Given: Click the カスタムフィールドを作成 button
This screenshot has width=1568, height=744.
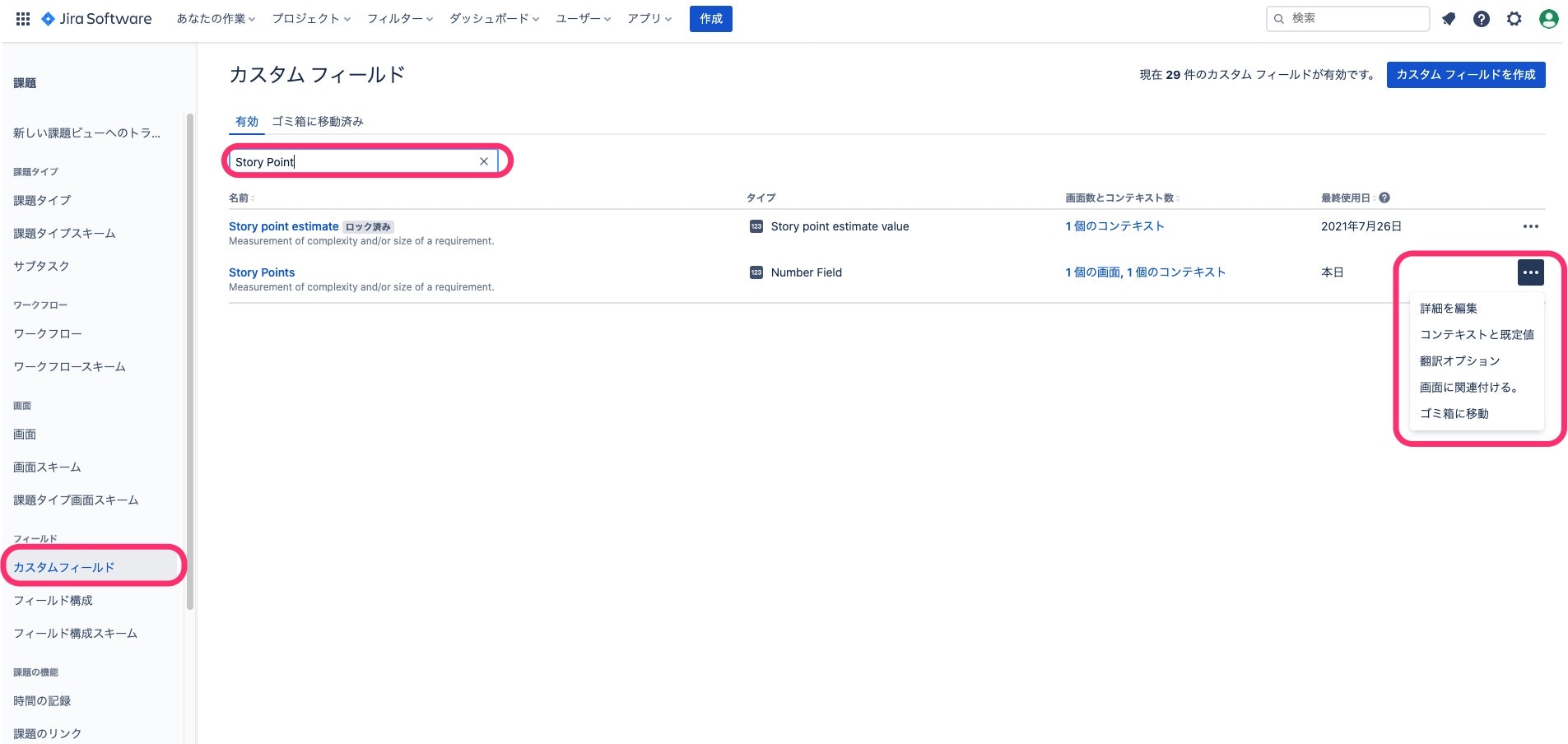Looking at the screenshot, I should click(1465, 74).
